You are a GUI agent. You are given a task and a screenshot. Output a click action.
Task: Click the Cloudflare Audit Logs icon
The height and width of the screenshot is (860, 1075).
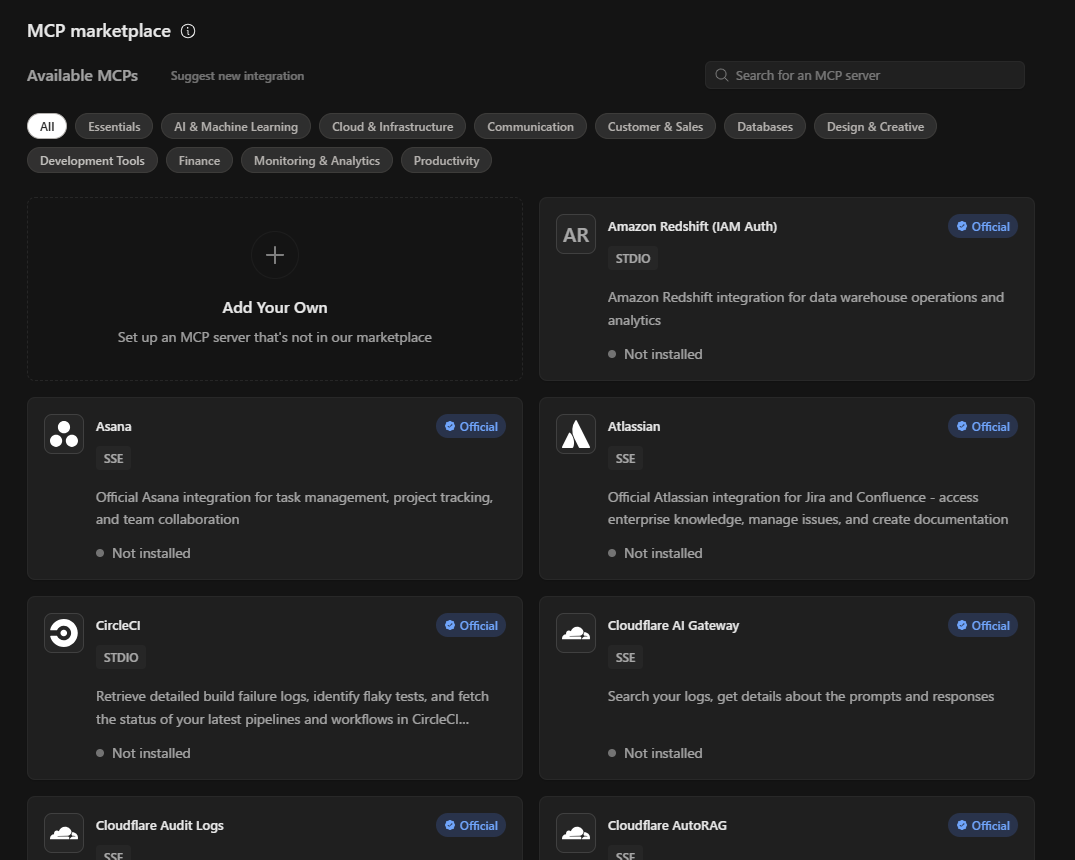pyautogui.click(x=64, y=832)
